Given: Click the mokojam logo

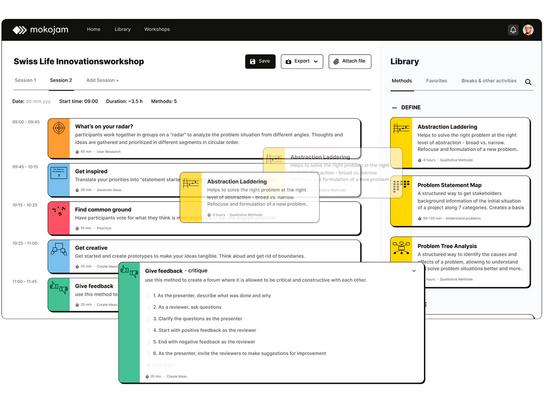Looking at the screenshot, I should 41,30.
